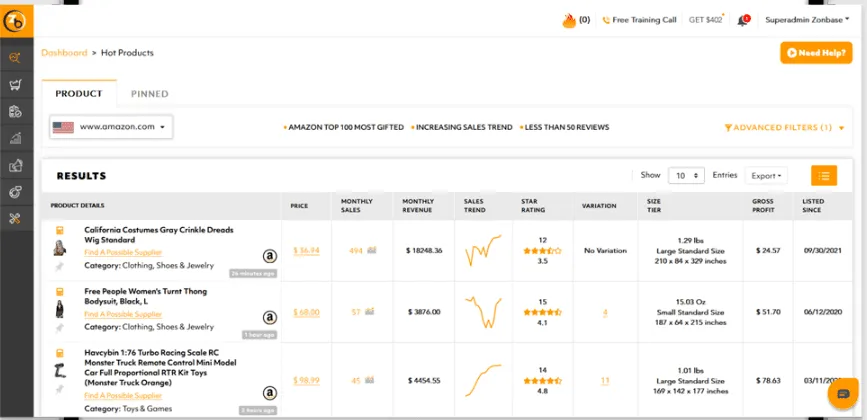Viewport: 867px width, 420px height.
Task: Click the MONTHLY REVENUE column header
Action: click(x=417, y=206)
